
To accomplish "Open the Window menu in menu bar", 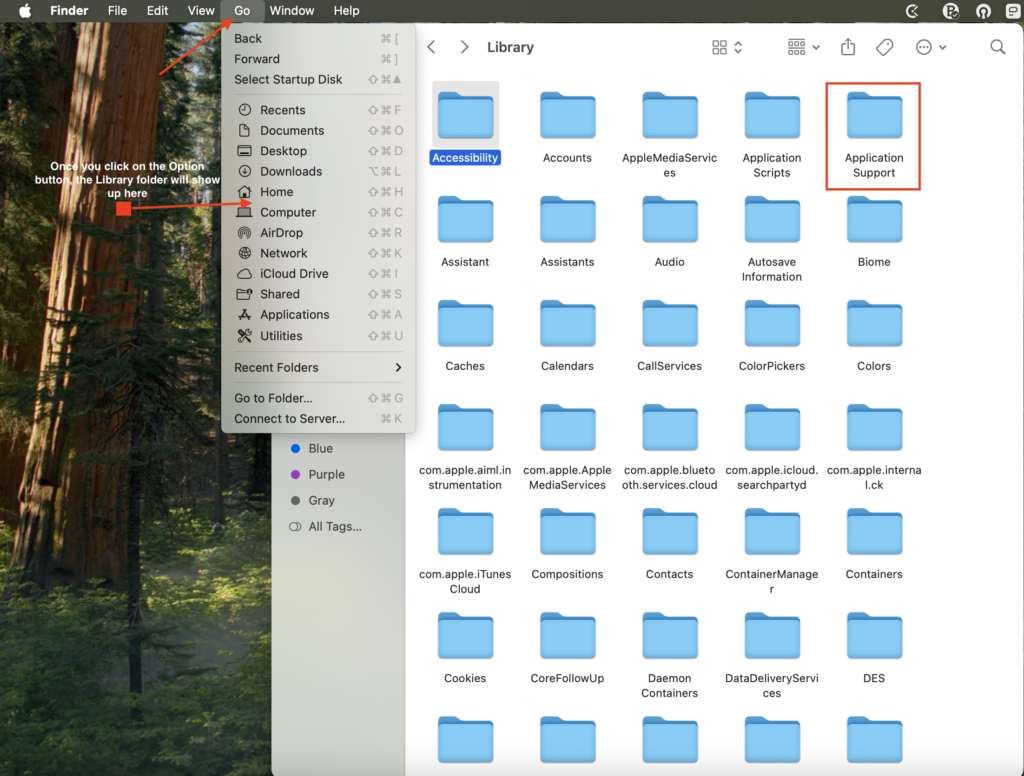I will pos(292,11).
